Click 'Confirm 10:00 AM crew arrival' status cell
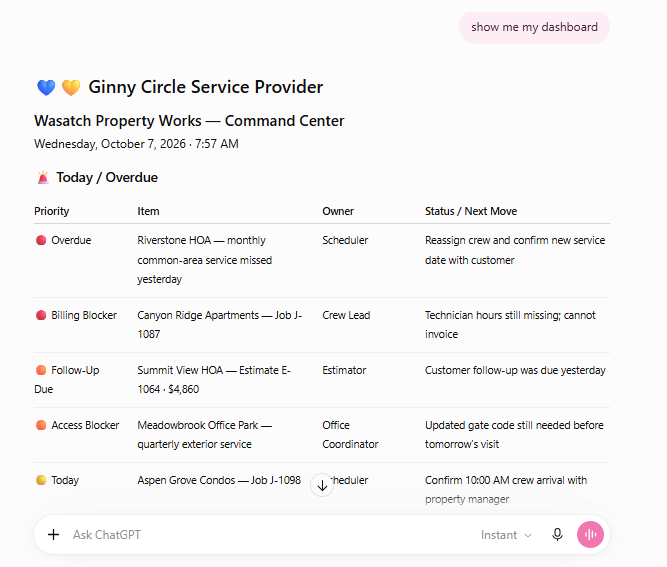 [506, 490]
